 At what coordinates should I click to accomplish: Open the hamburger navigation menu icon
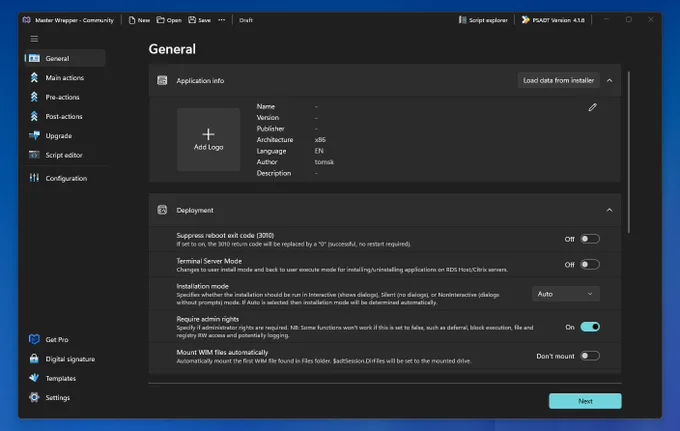[34, 39]
